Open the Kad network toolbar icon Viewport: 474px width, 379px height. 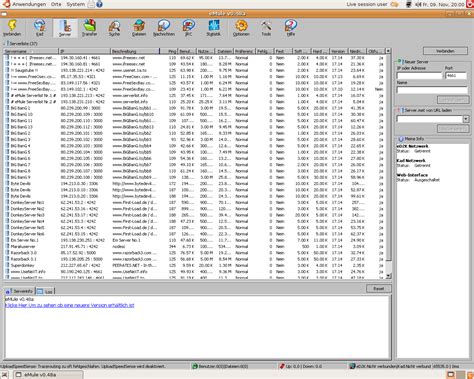(40, 28)
